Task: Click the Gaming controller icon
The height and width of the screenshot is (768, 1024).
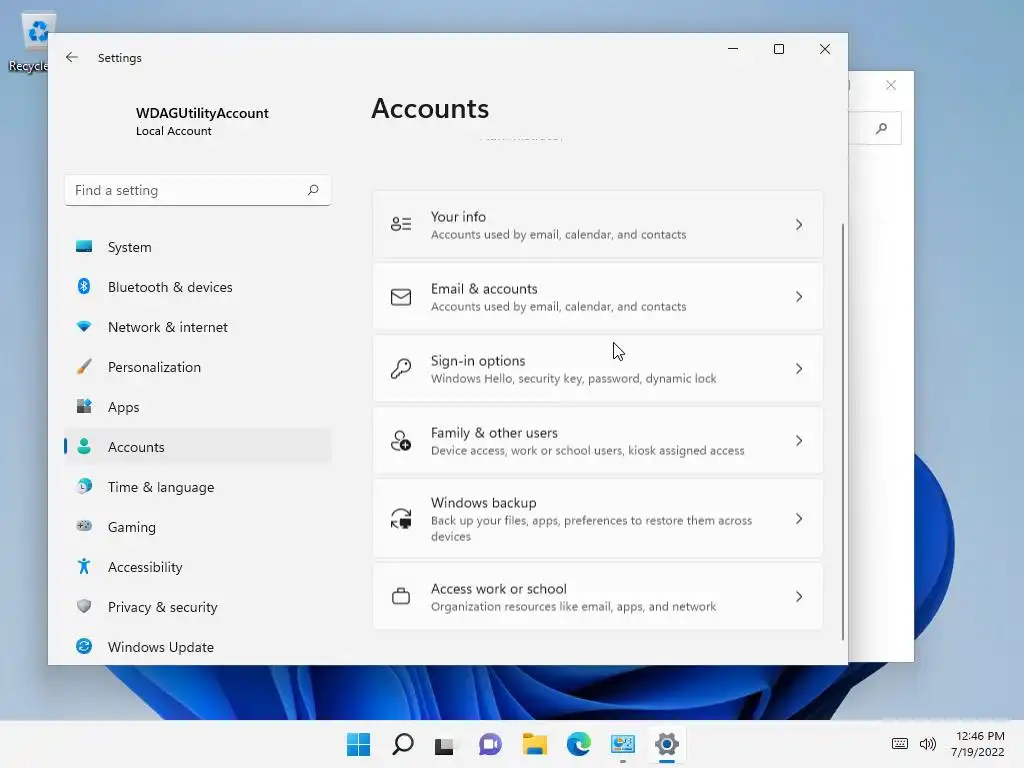Action: click(84, 526)
